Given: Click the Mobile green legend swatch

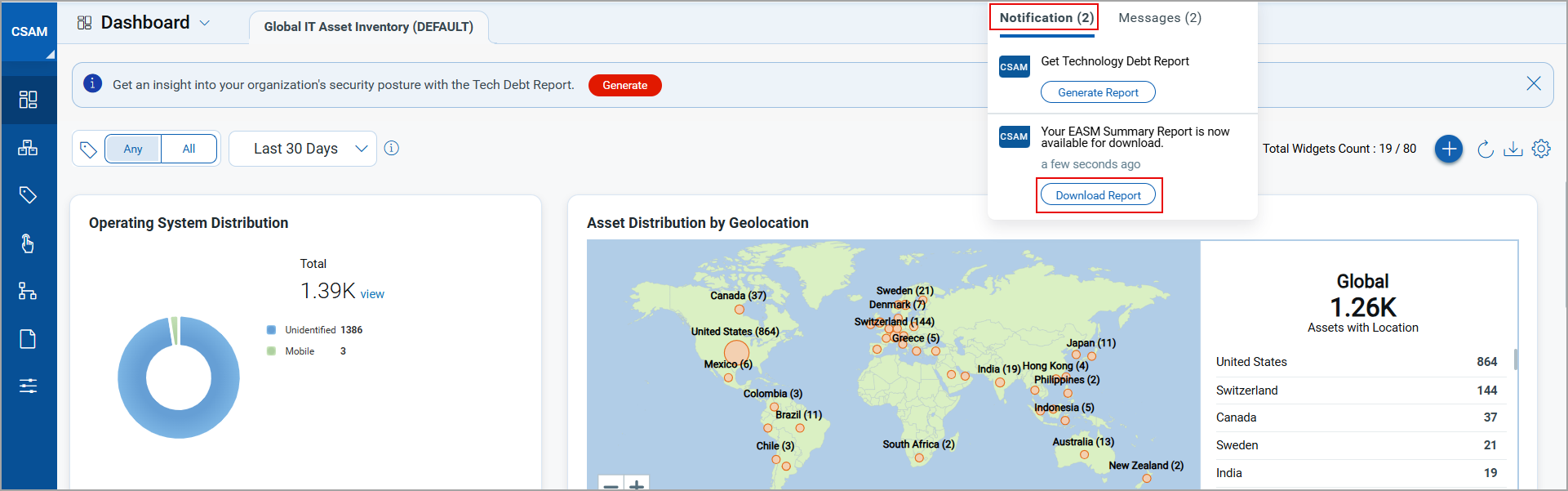Looking at the screenshot, I should coord(271,351).
